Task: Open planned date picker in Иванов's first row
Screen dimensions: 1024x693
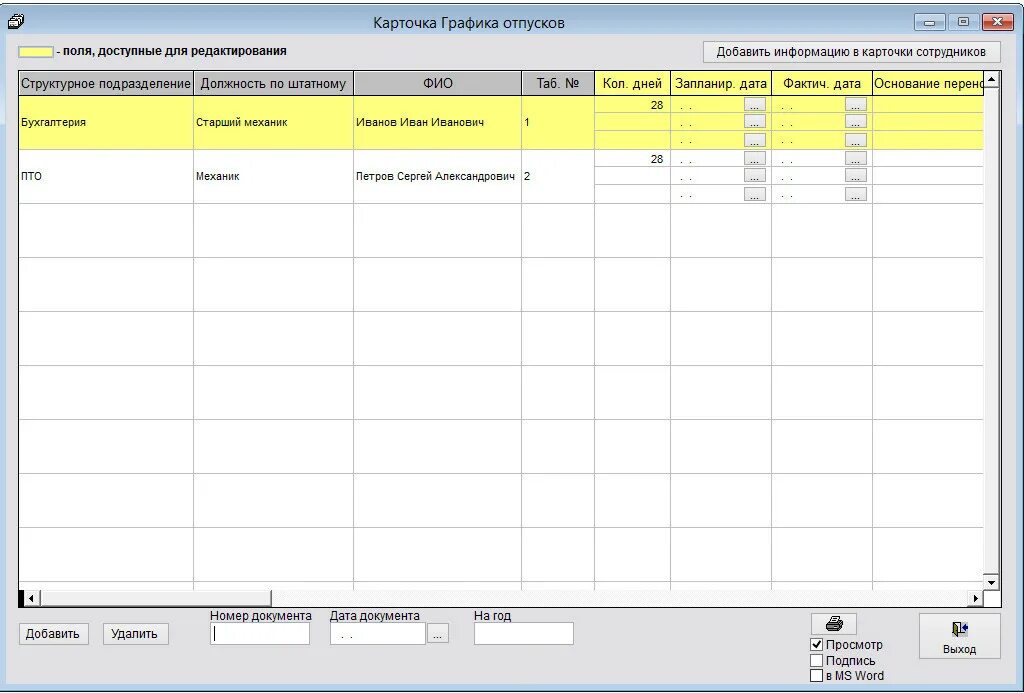Action: pyautogui.click(x=755, y=105)
